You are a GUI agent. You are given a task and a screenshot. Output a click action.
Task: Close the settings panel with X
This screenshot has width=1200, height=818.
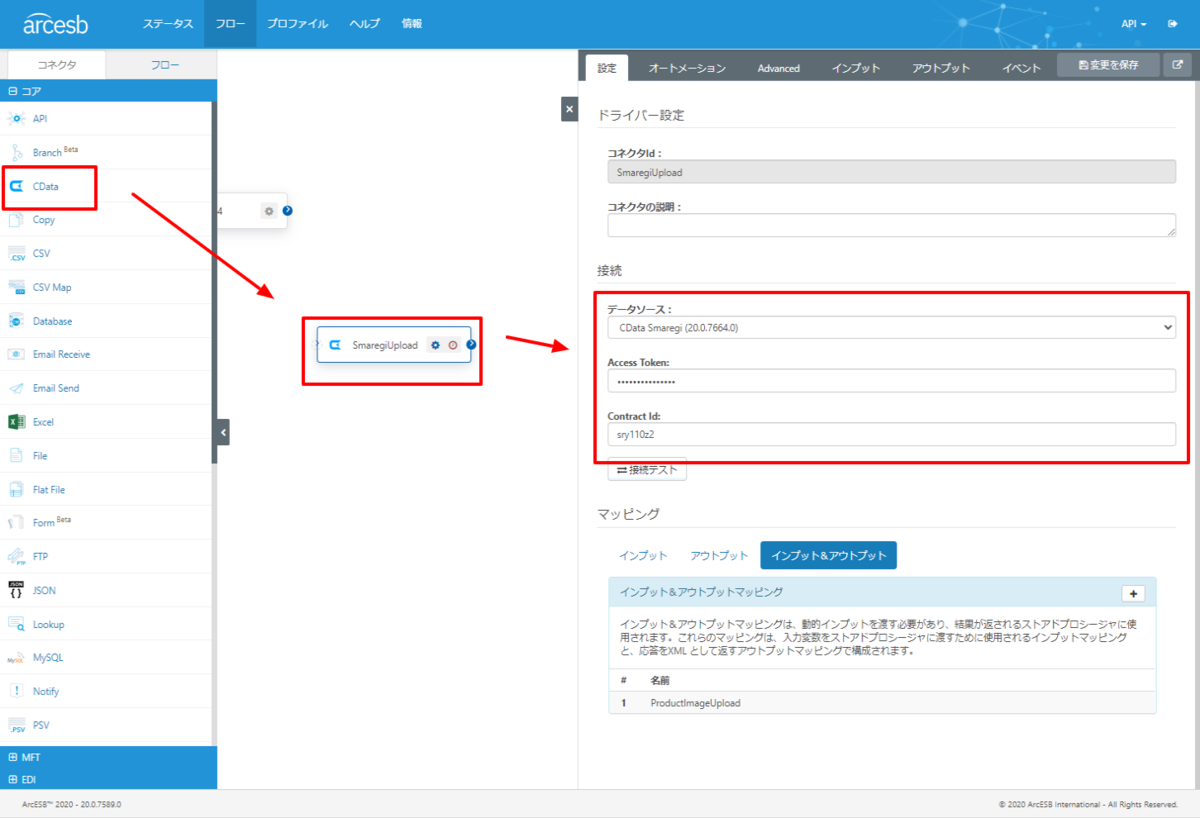tap(569, 109)
